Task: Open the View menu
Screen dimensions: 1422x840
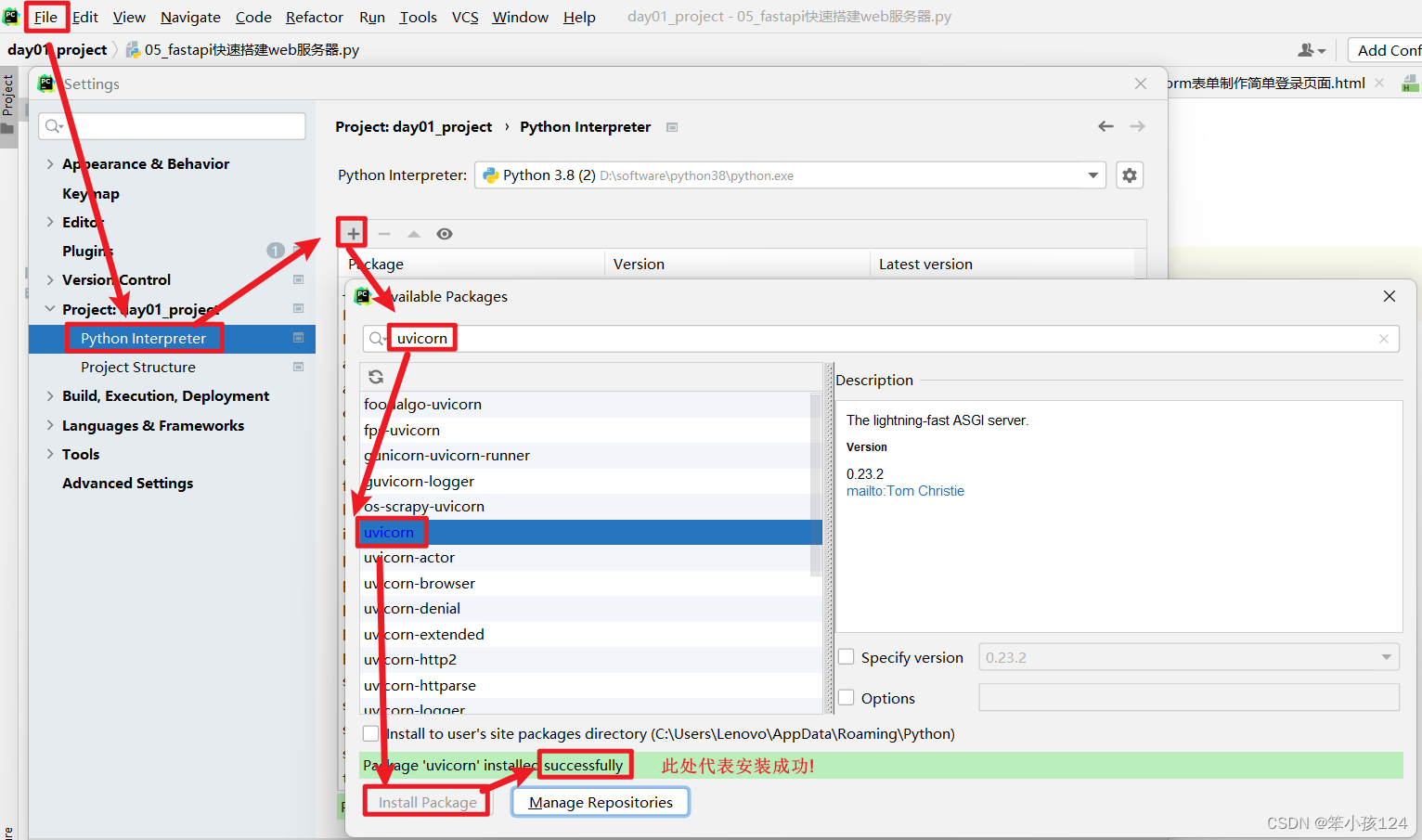Action: point(129,17)
